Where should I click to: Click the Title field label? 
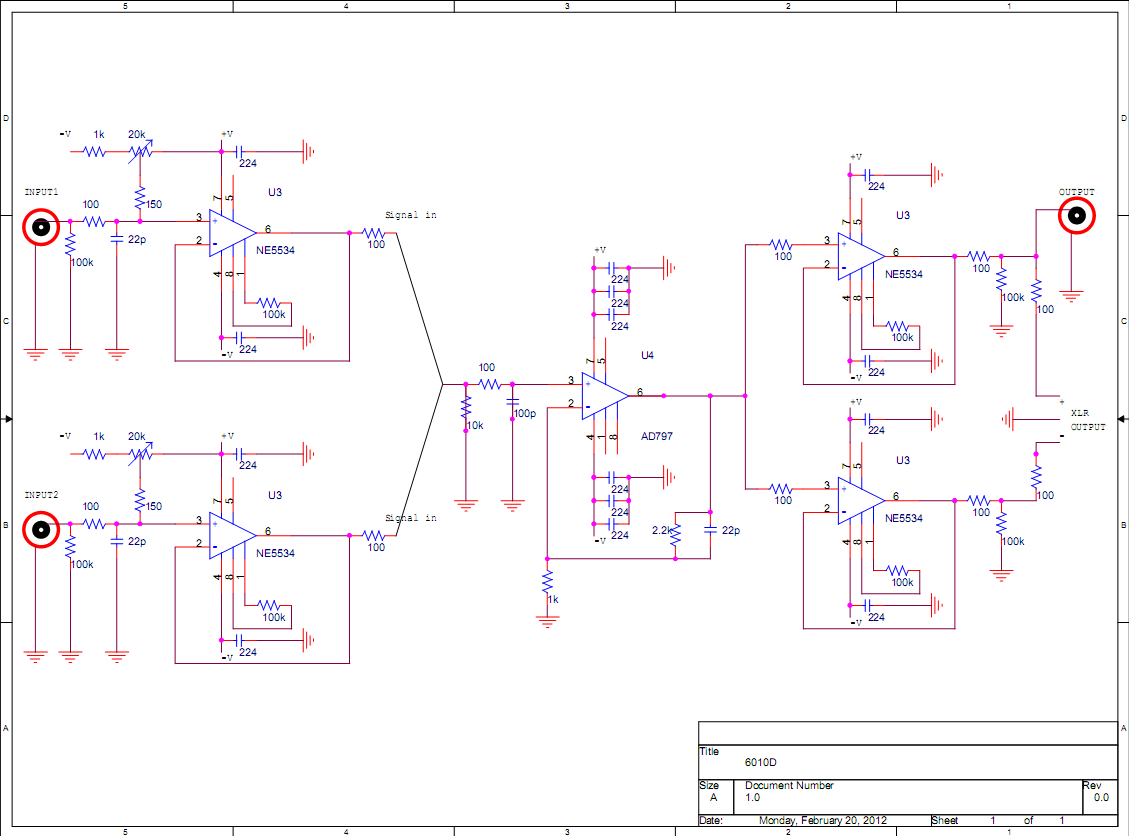[x=709, y=751]
